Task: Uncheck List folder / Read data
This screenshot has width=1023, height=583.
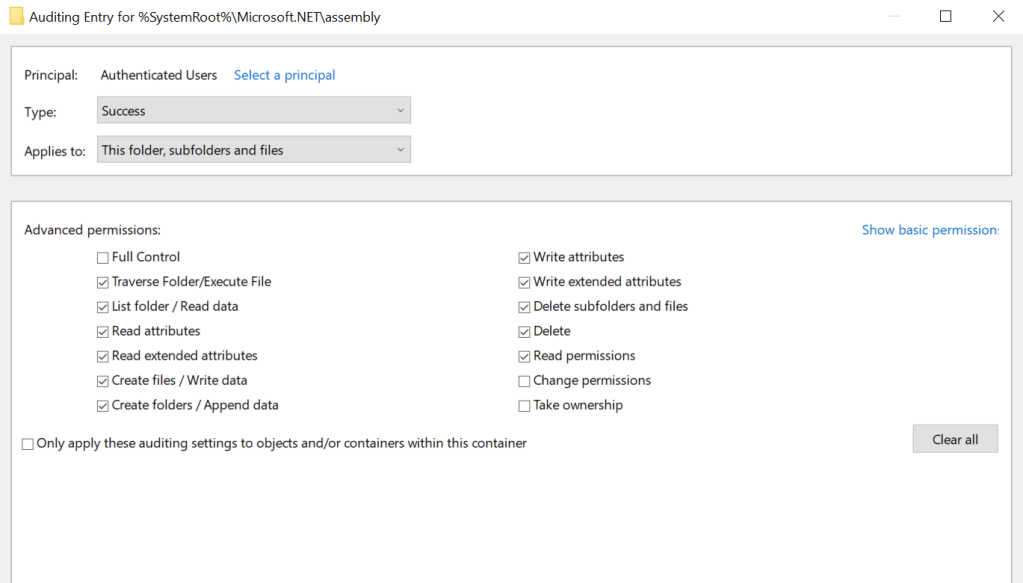Action: point(103,307)
